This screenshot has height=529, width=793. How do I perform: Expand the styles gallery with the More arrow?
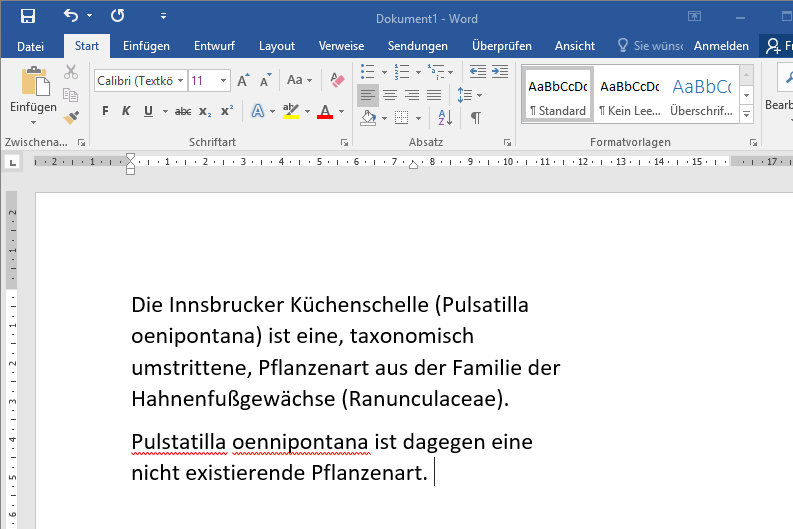click(x=746, y=114)
